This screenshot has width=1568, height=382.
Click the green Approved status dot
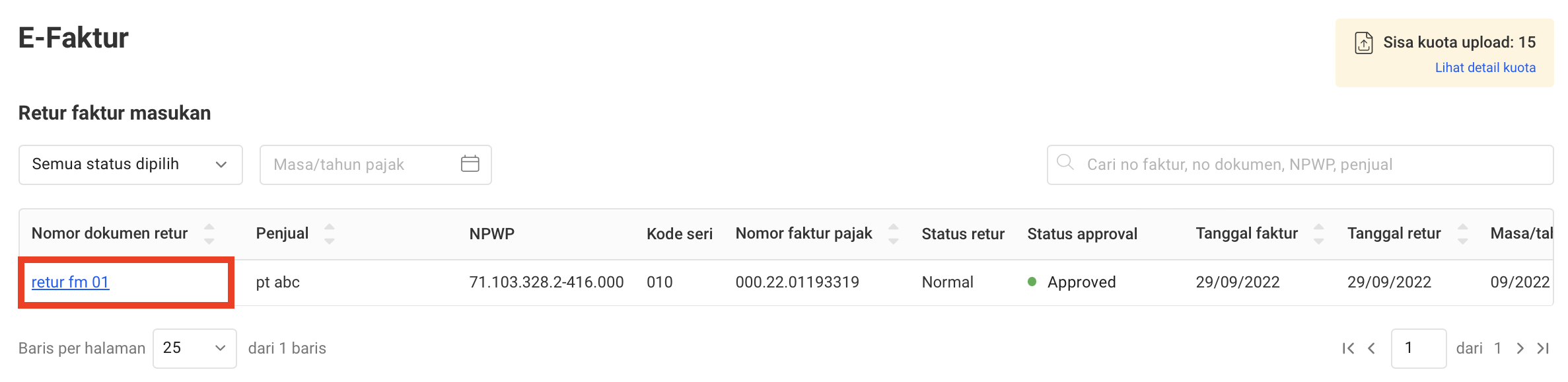click(1032, 282)
